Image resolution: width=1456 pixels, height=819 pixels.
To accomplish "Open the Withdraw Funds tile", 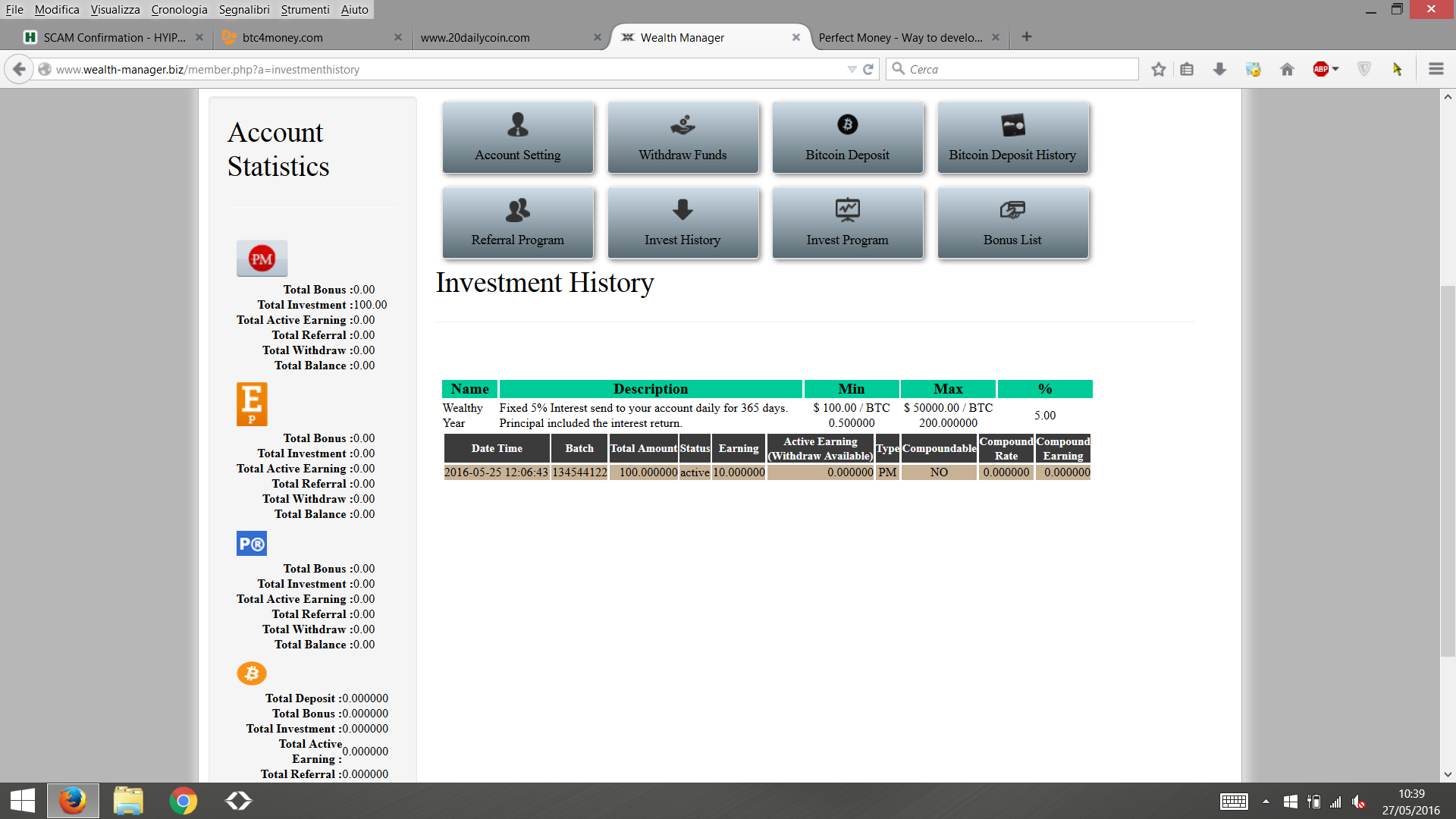I will pos(682,137).
